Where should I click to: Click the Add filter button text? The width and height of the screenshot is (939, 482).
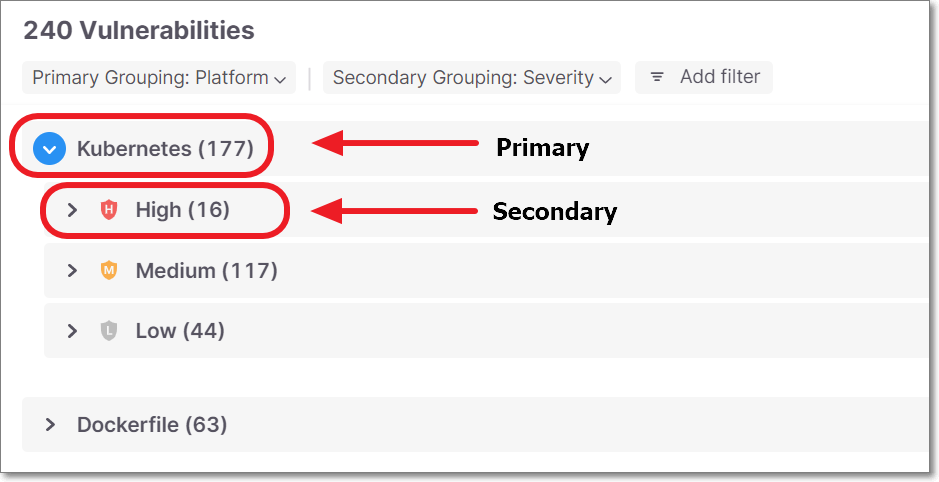[x=720, y=77]
